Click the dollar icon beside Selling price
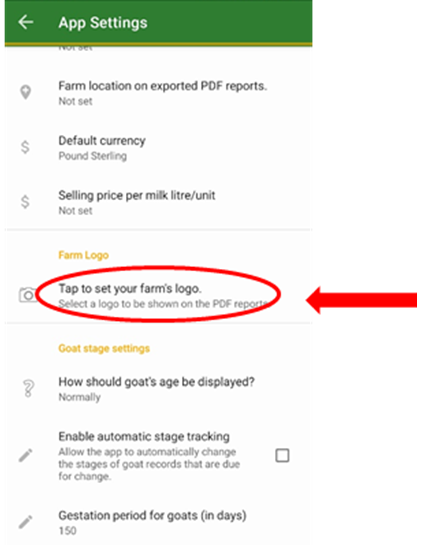 click(x=25, y=202)
